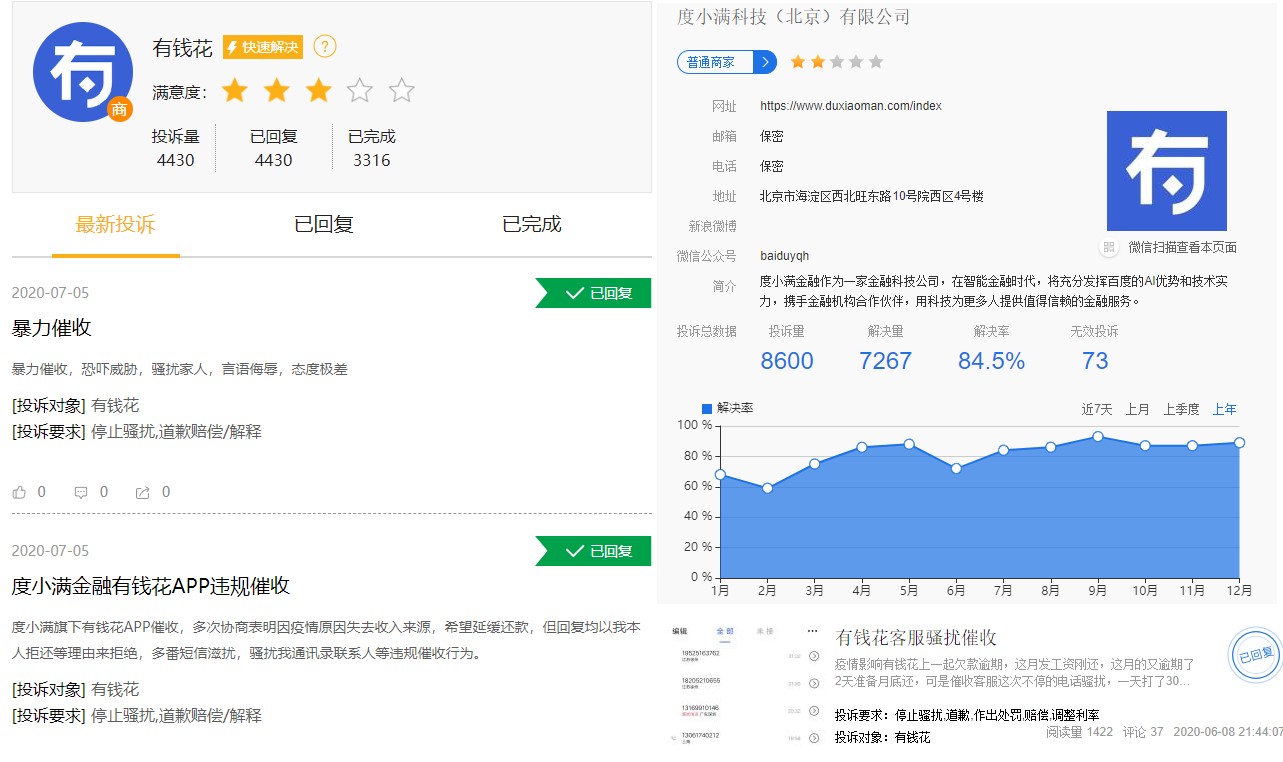This screenshot has height=762, width=1283.
Task: Switch to the 已回复 tab
Action: [324, 224]
